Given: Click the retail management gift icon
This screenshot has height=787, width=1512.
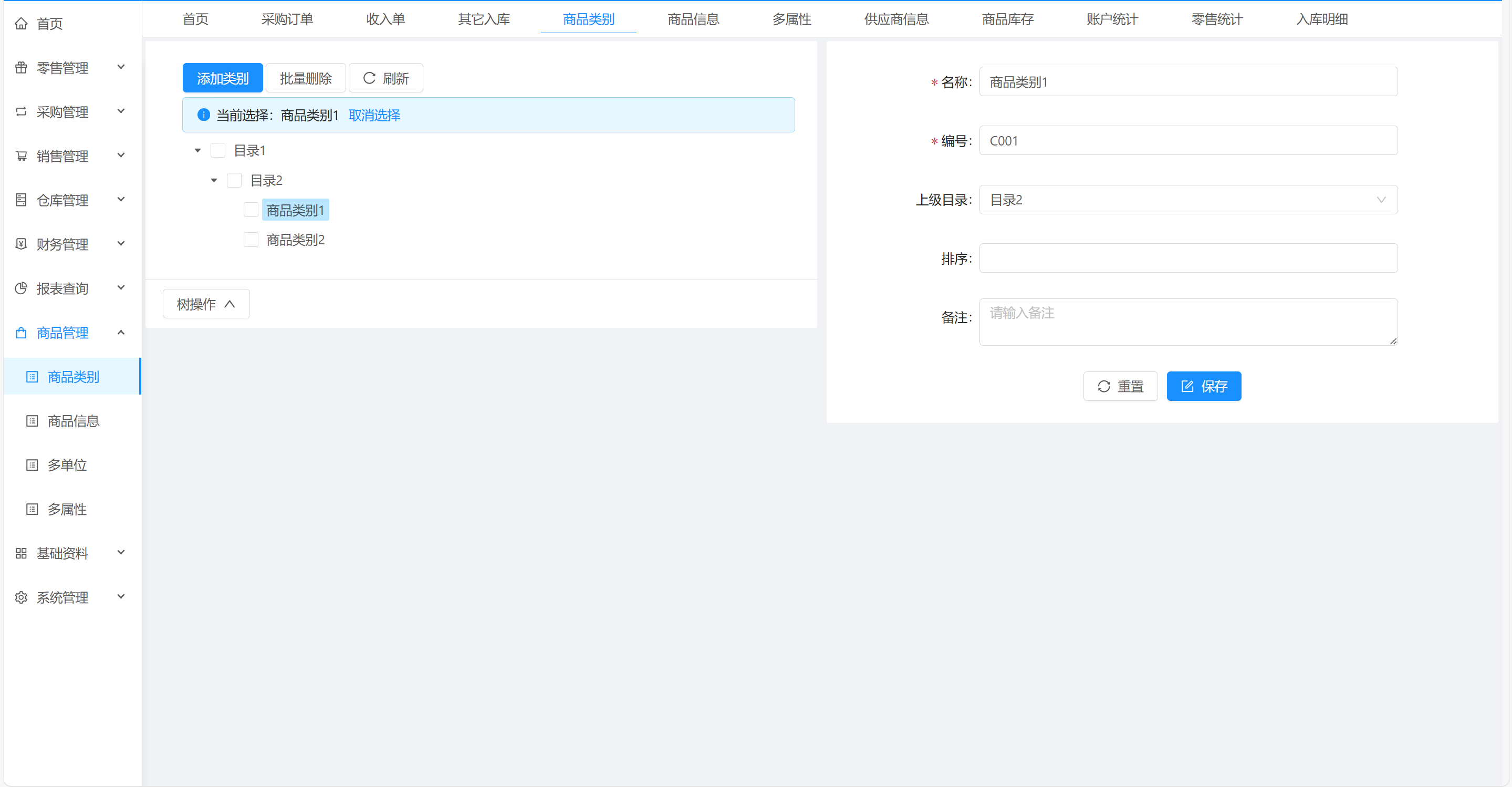Looking at the screenshot, I should [x=21, y=68].
